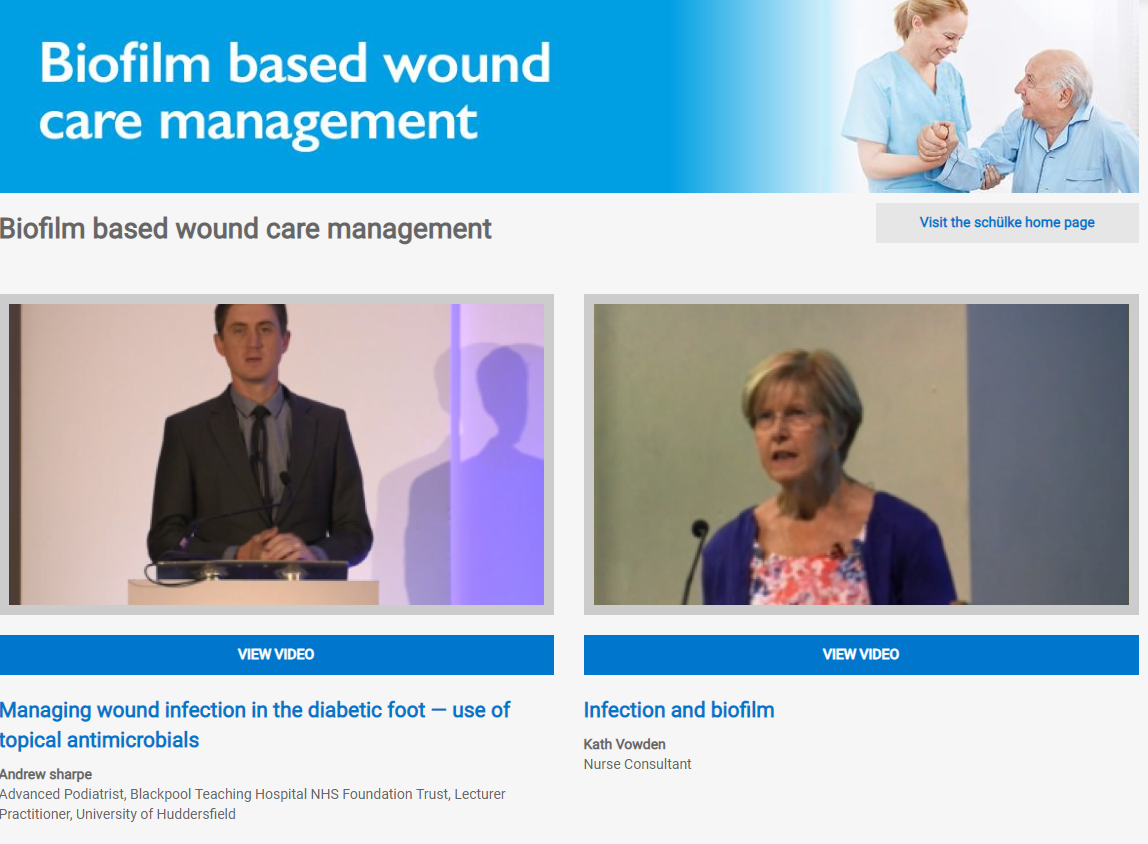
Task: Open the 'Infection and biofilm' title link
Action: (678, 710)
